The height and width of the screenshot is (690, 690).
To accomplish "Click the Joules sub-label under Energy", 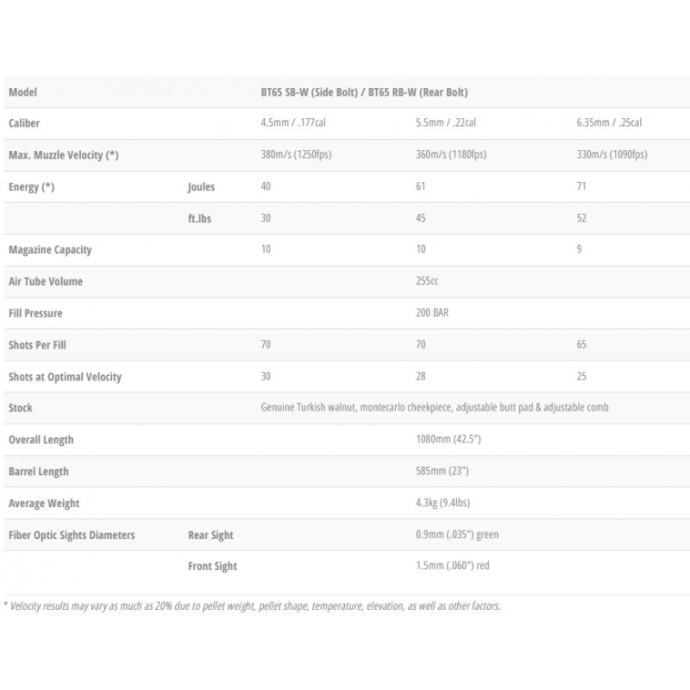I will coord(201,187).
